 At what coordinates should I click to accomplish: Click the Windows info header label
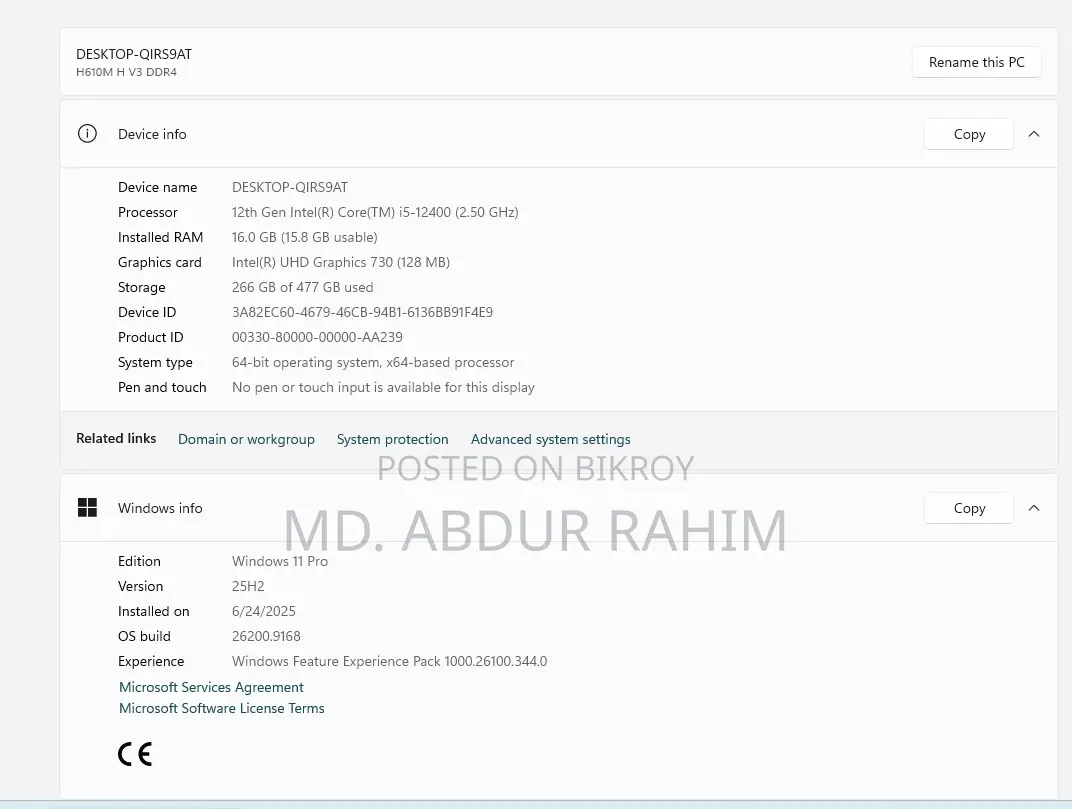(160, 508)
